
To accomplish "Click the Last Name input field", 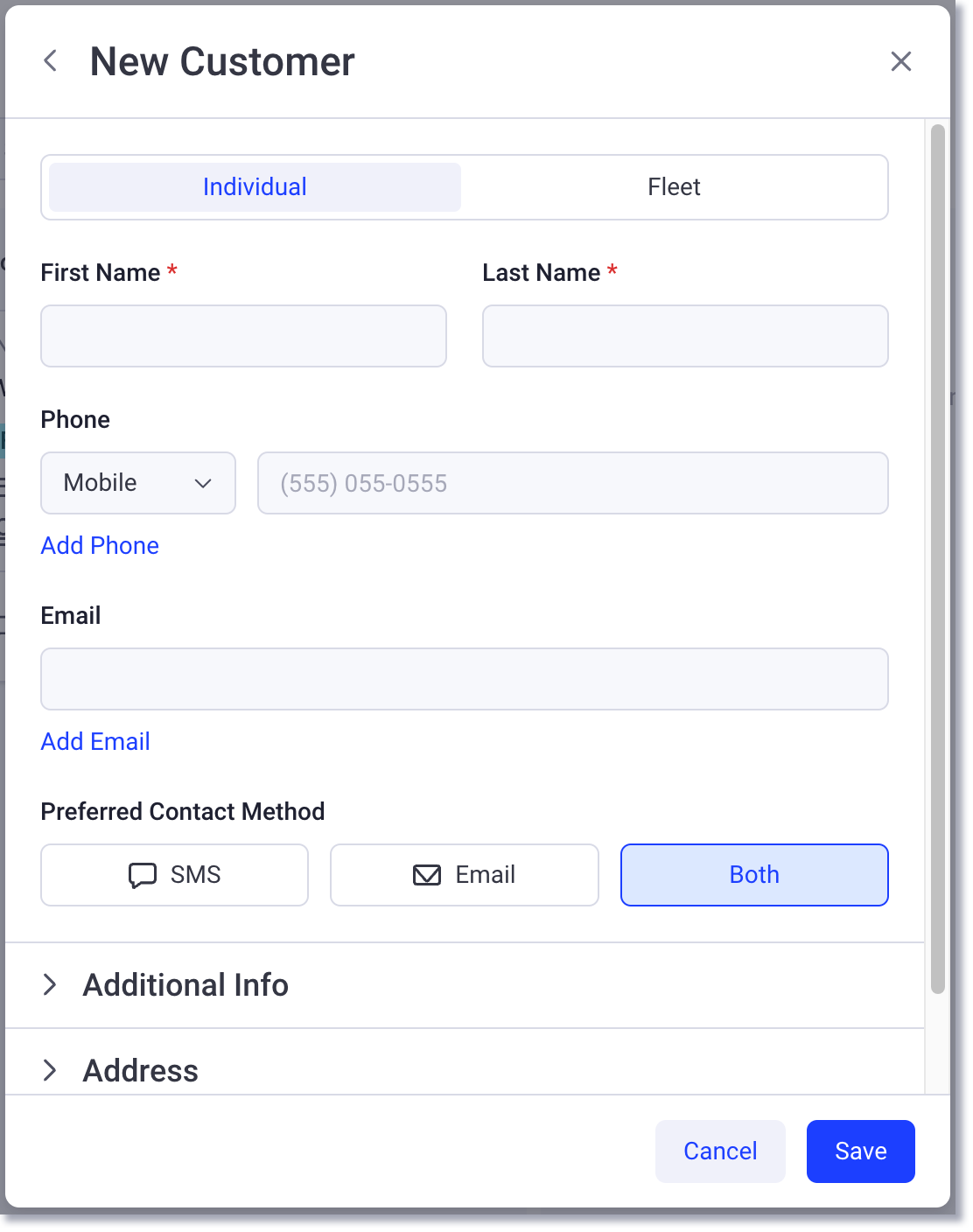I will [685, 336].
